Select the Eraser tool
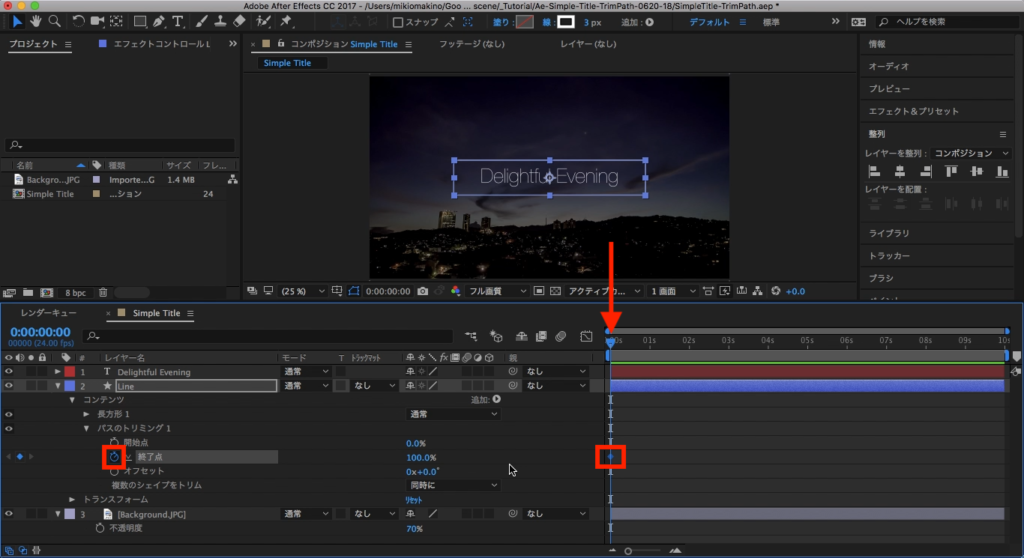This screenshot has height=558, width=1024. (239, 21)
